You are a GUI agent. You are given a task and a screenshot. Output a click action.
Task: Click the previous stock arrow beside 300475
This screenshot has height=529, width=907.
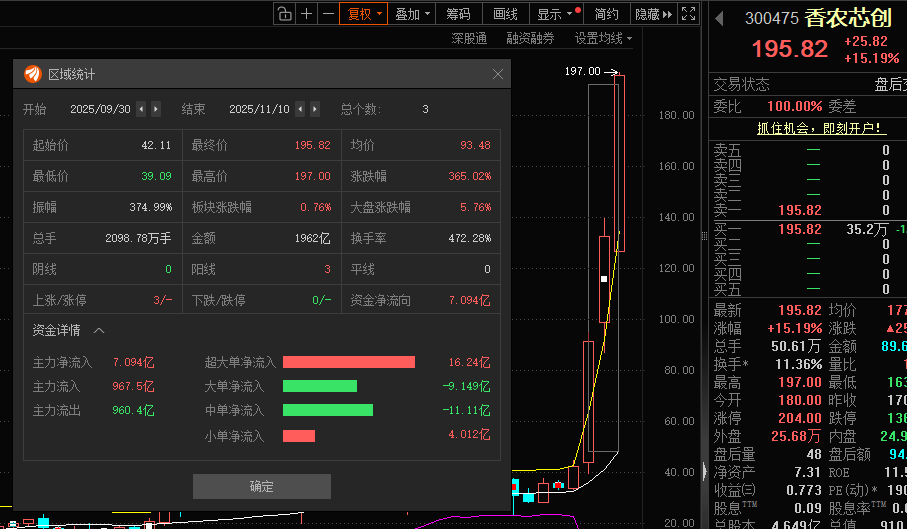pyautogui.click(x=720, y=19)
